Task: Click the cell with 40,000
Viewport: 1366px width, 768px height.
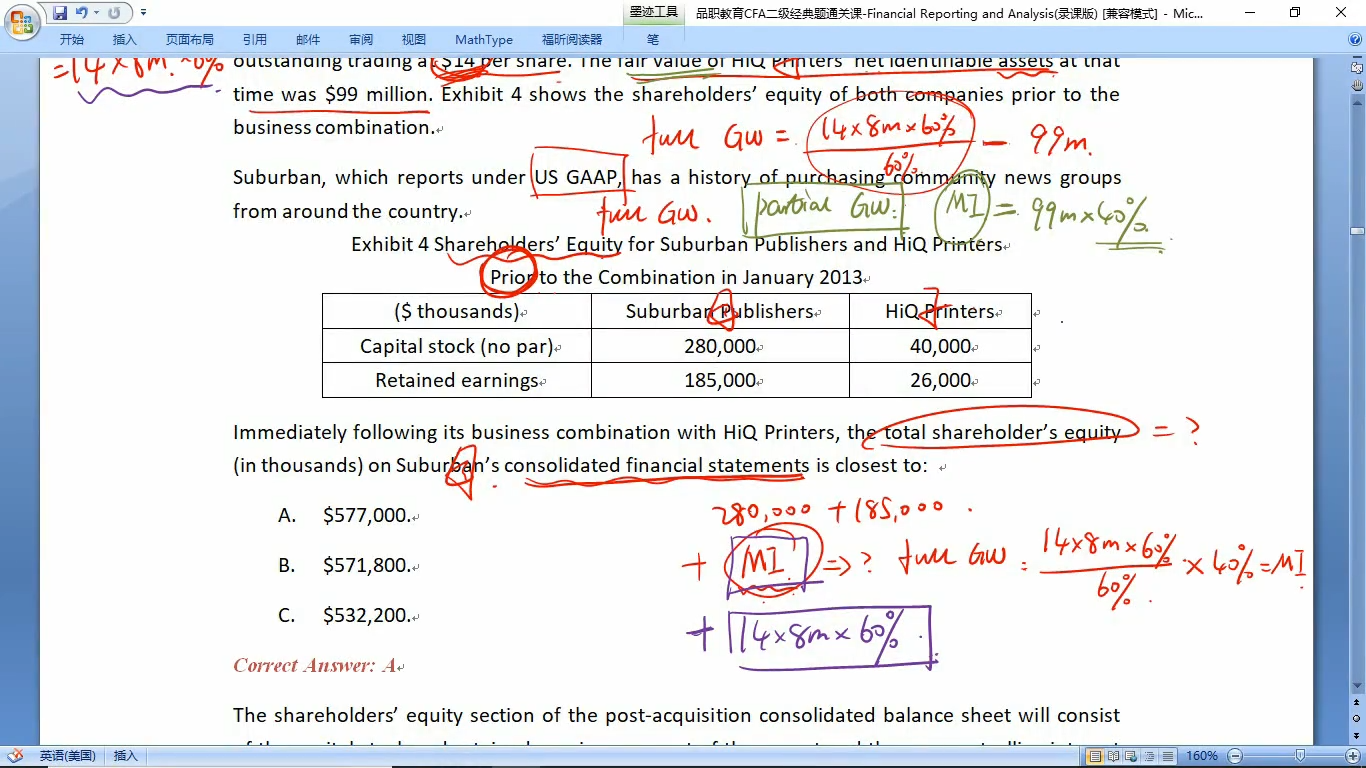Action: point(940,346)
